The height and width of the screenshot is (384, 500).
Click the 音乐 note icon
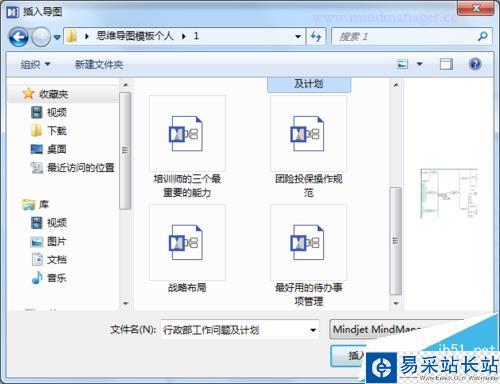click(x=37, y=277)
